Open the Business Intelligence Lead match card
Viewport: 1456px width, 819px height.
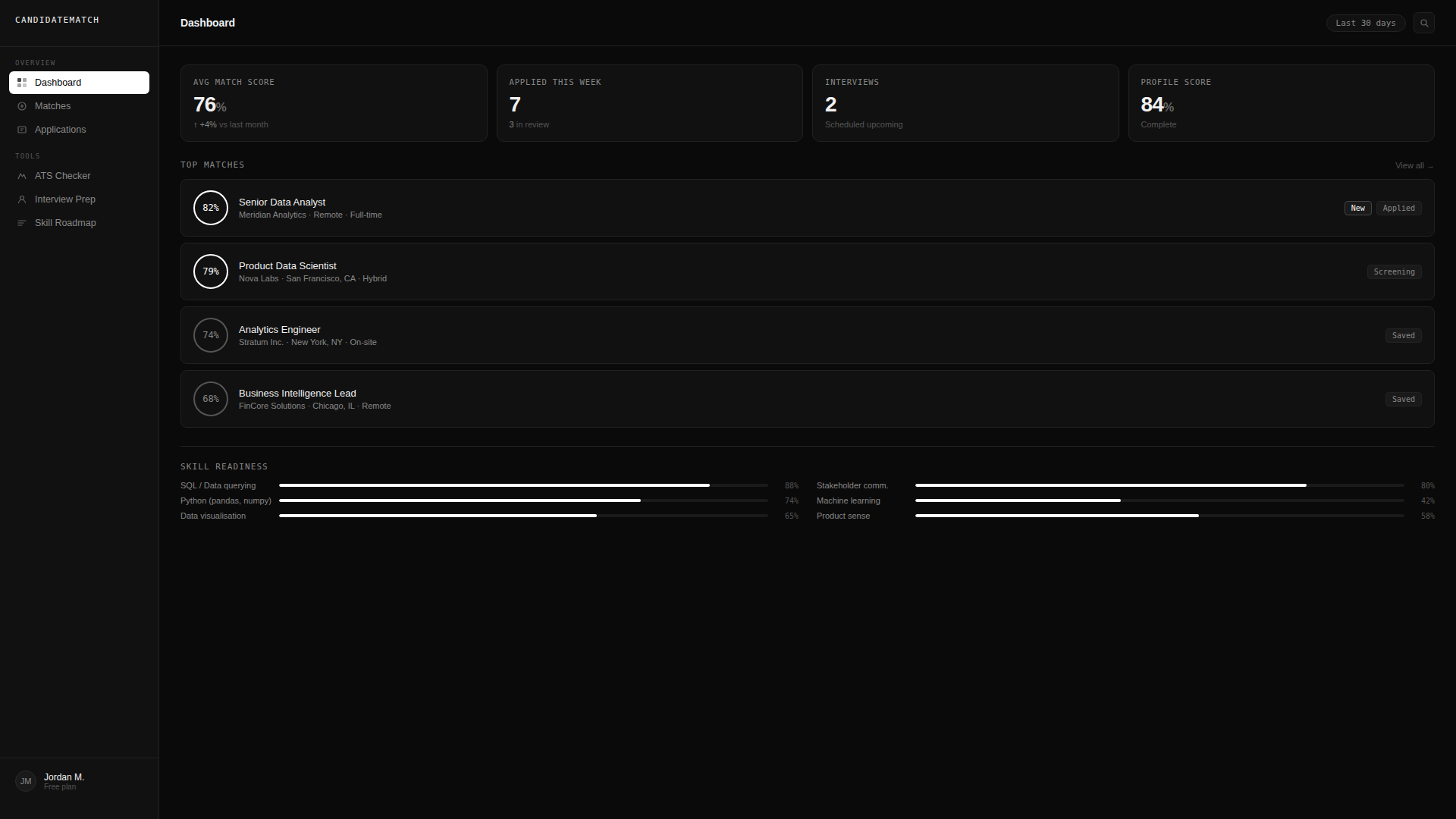coord(807,399)
